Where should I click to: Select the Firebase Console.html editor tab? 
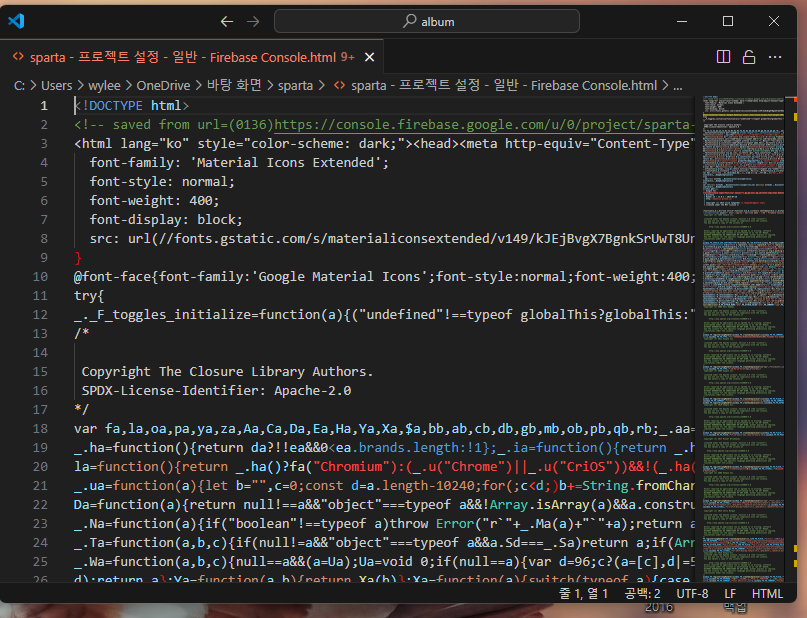191,57
